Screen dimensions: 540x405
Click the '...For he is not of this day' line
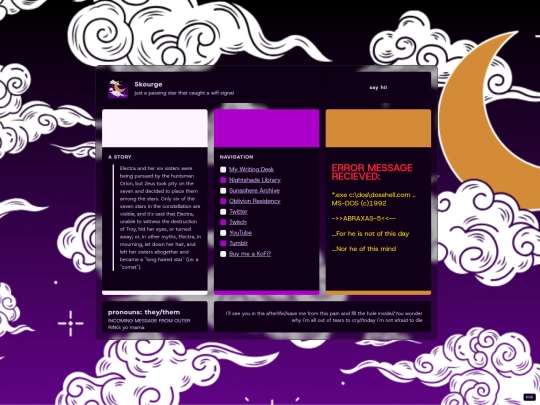click(x=370, y=233)
